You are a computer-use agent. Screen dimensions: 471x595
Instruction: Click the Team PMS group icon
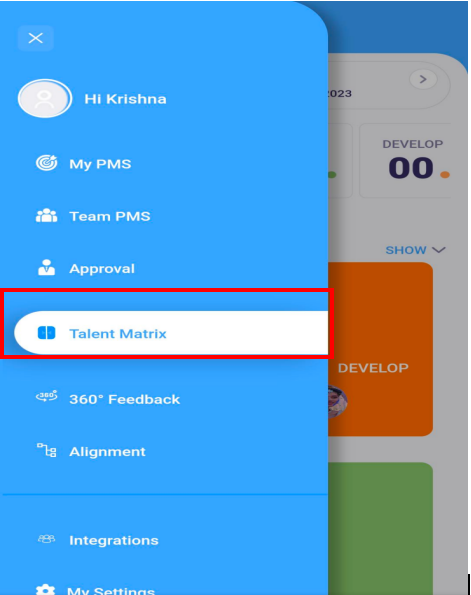coord(47,216)
